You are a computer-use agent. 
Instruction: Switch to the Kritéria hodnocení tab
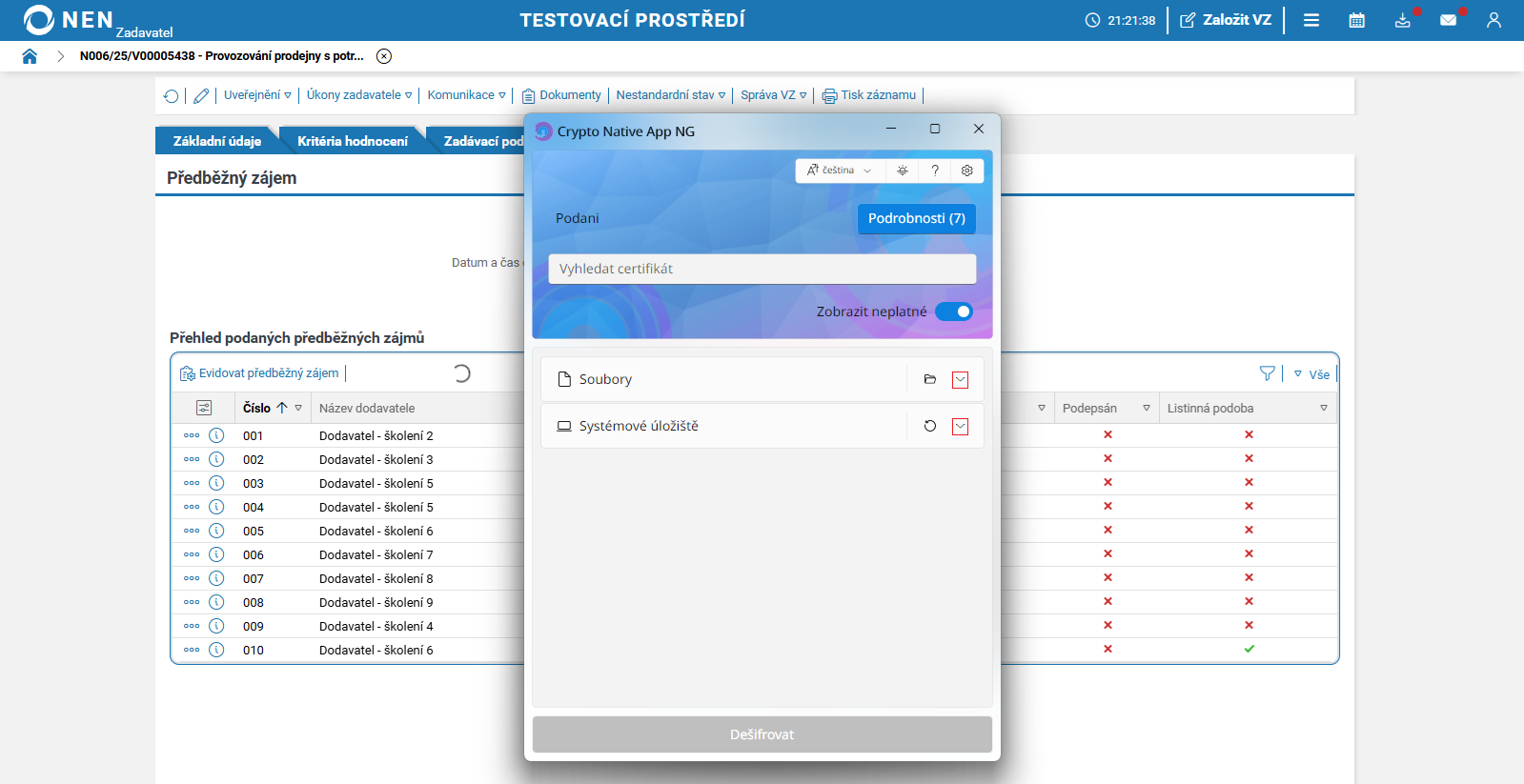(x=353, y=141)
